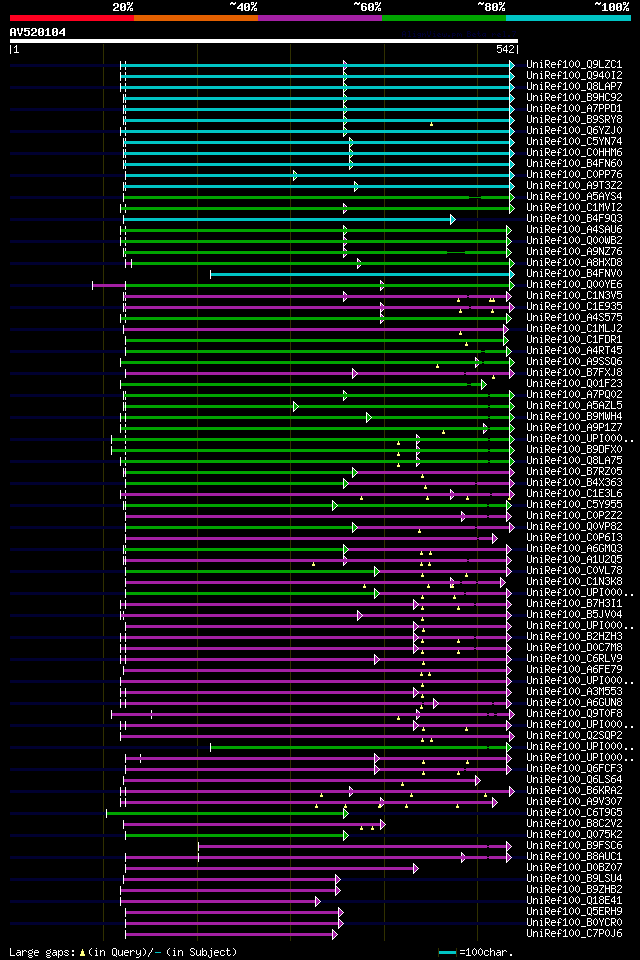Click the UniRef100_C1MVI2 label

(574, 208)
